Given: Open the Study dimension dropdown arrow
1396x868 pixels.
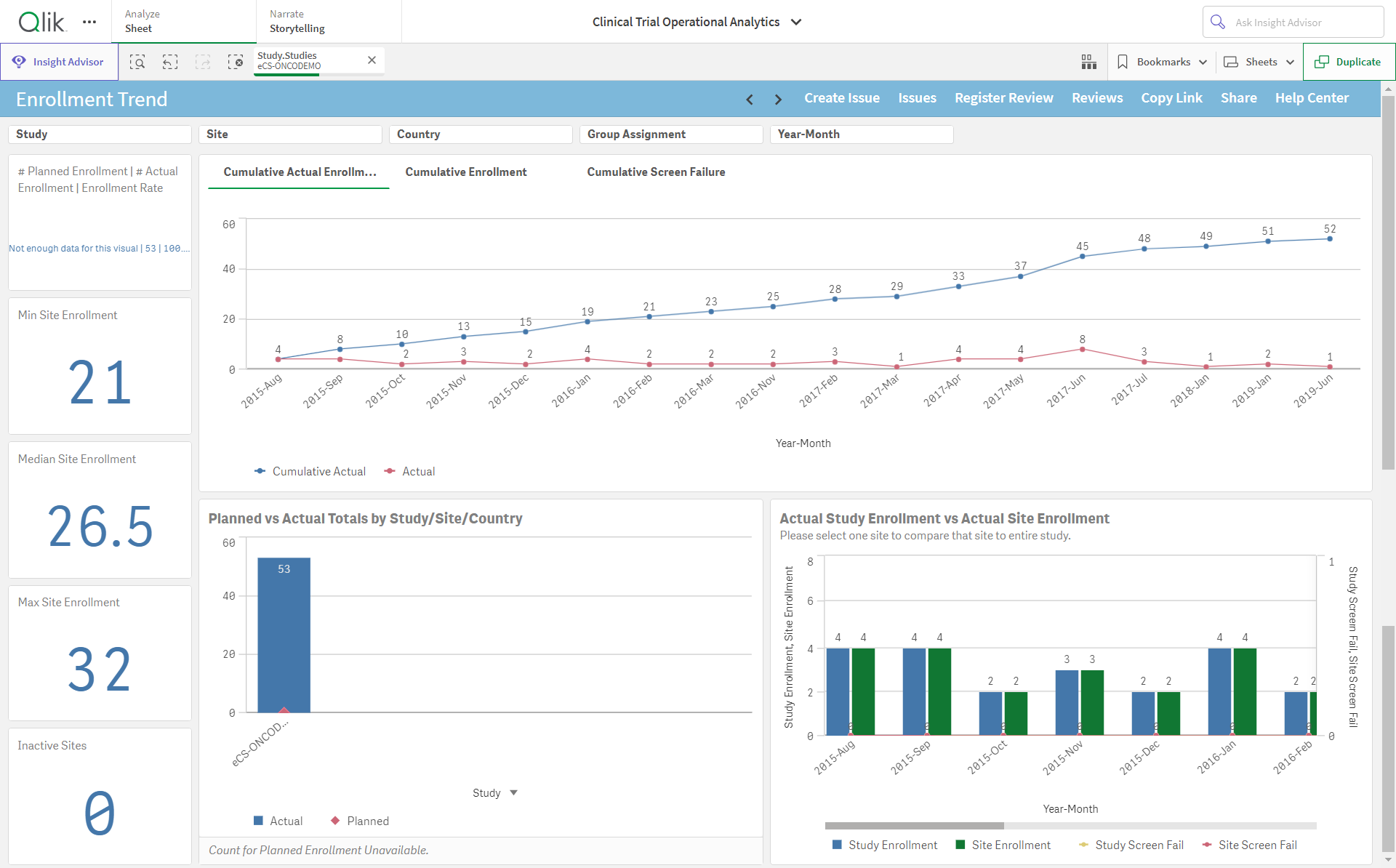Looking at the screenshot, I should pyautogui.click(x=513, y=793).
